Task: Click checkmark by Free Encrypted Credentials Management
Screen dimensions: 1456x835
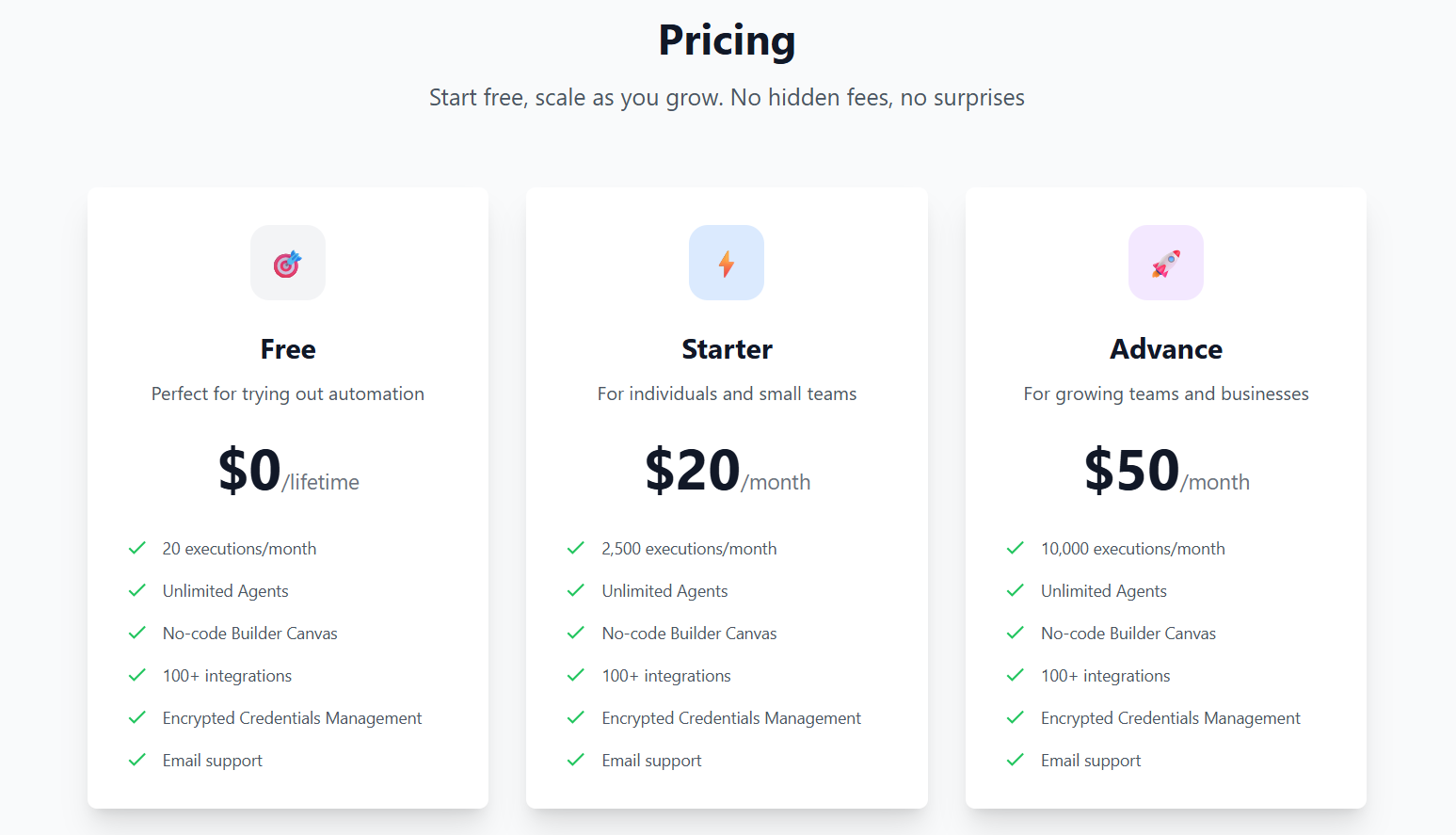Action: pos(137,717)
